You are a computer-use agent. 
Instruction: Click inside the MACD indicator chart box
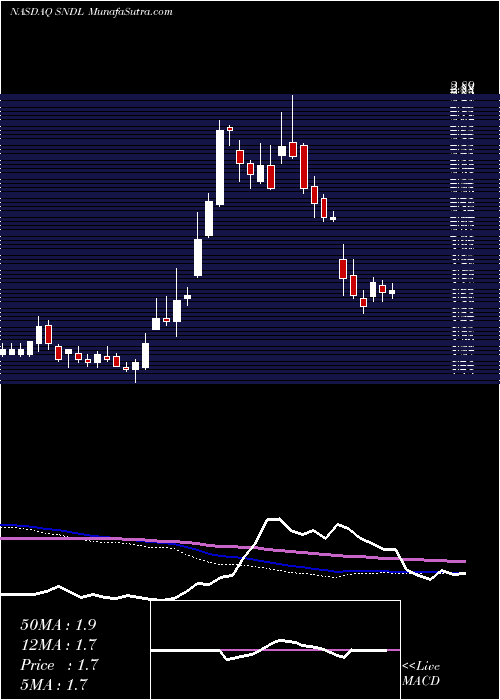275,650
